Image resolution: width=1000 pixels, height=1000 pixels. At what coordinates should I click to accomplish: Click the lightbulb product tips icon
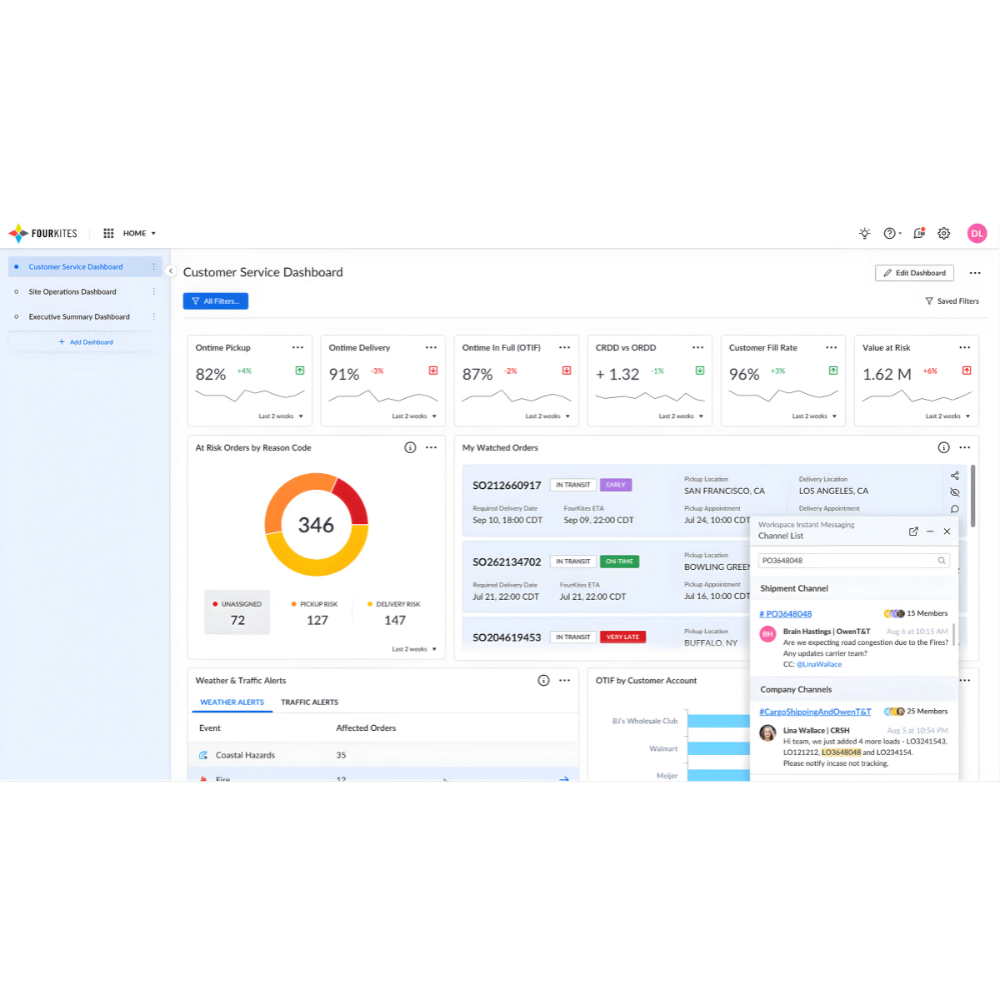[864, 233]
